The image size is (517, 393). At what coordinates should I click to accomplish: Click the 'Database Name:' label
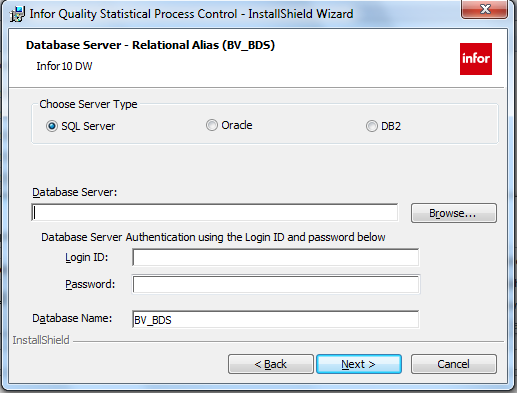tap(72, 318)
